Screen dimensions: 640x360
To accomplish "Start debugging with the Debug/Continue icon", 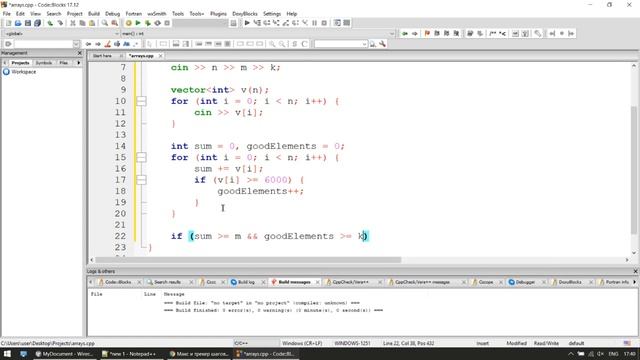I will click(247, 23).
